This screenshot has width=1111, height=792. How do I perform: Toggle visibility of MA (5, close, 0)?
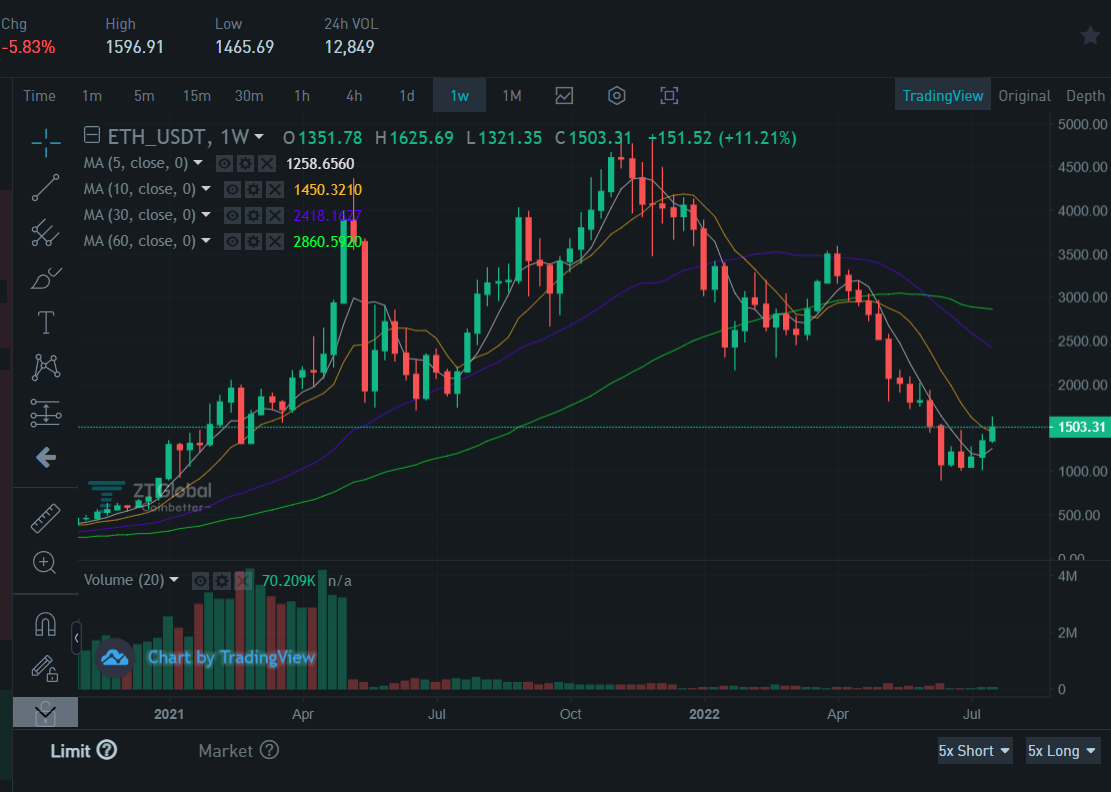tap(224, 163)
